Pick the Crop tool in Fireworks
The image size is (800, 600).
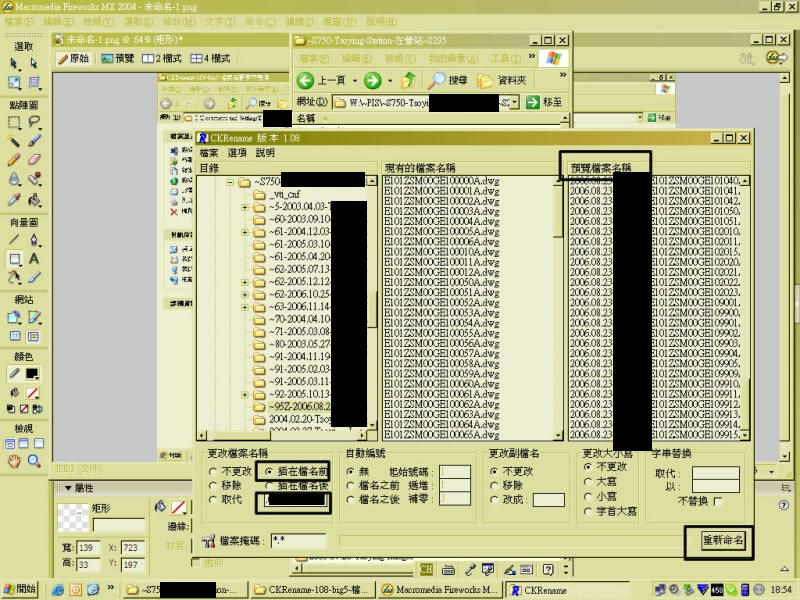34,83
